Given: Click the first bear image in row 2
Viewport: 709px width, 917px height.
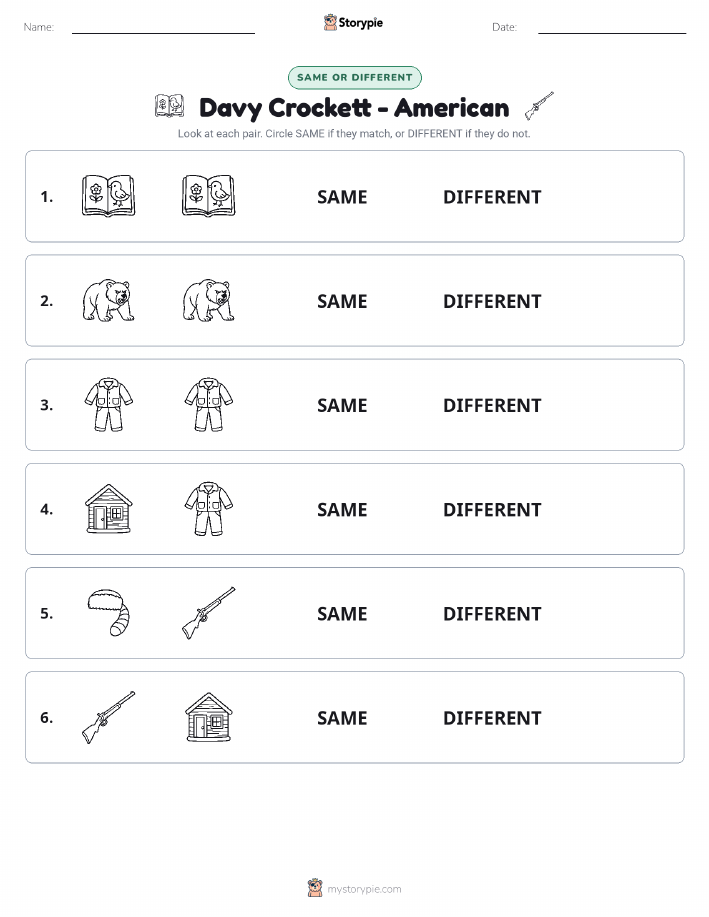Looking at the screenshot, I should click(108, 301).
